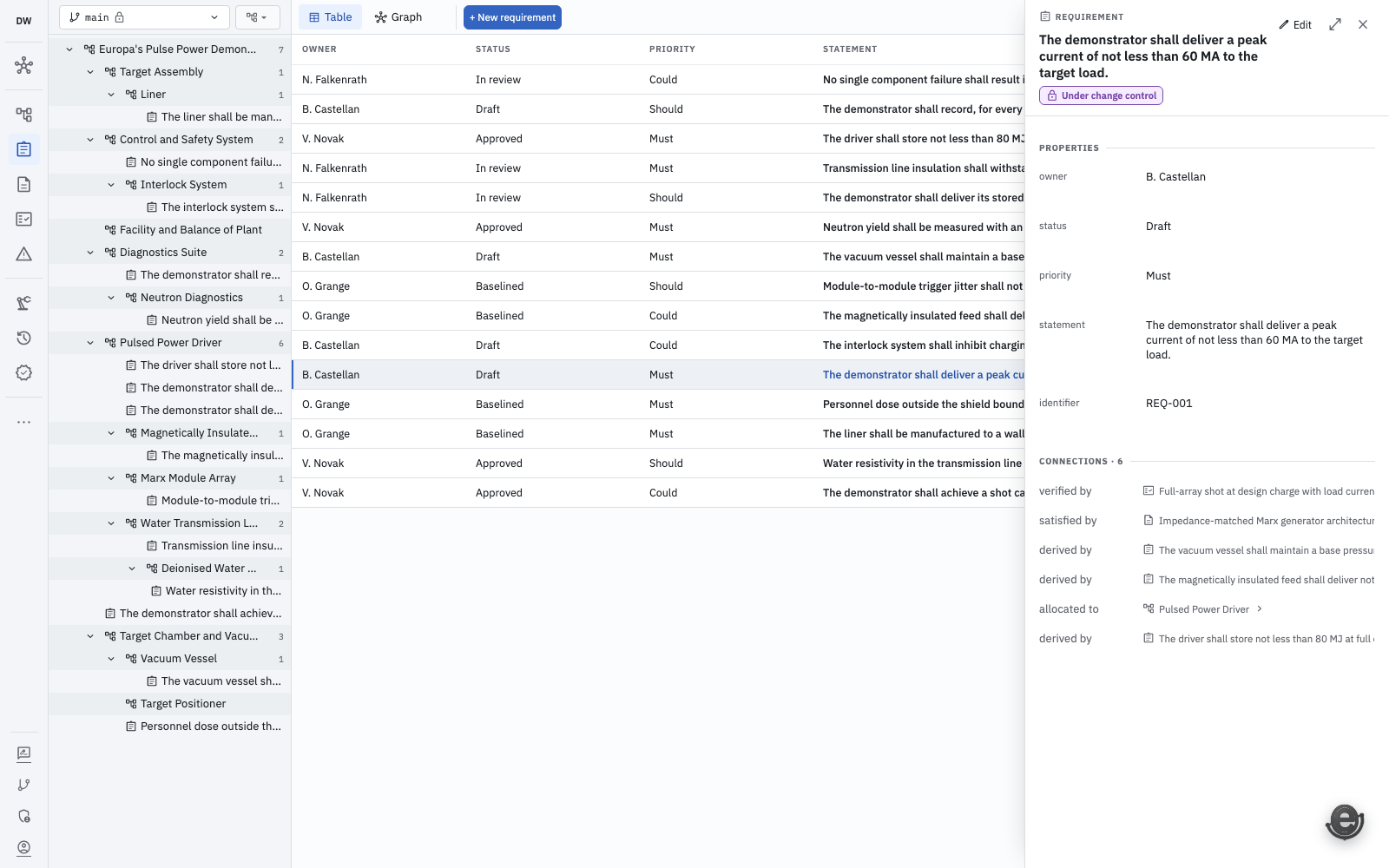Viewport: 1389px width, 868px height.
Task: Collapse the Pulsed Power Driver tree node
Action: (x=90, y=343)
